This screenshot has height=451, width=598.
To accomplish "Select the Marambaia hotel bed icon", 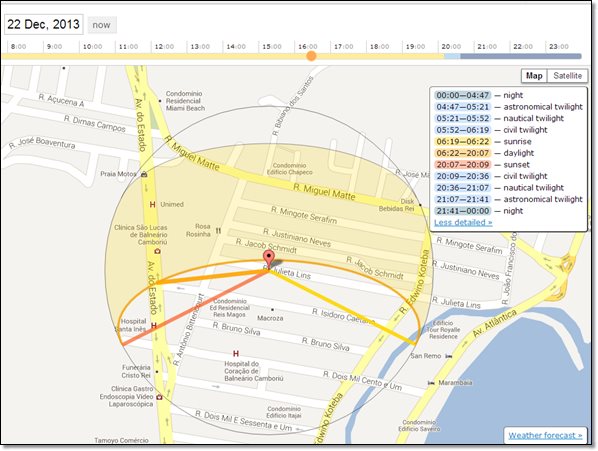I will (x=431, y=383).
